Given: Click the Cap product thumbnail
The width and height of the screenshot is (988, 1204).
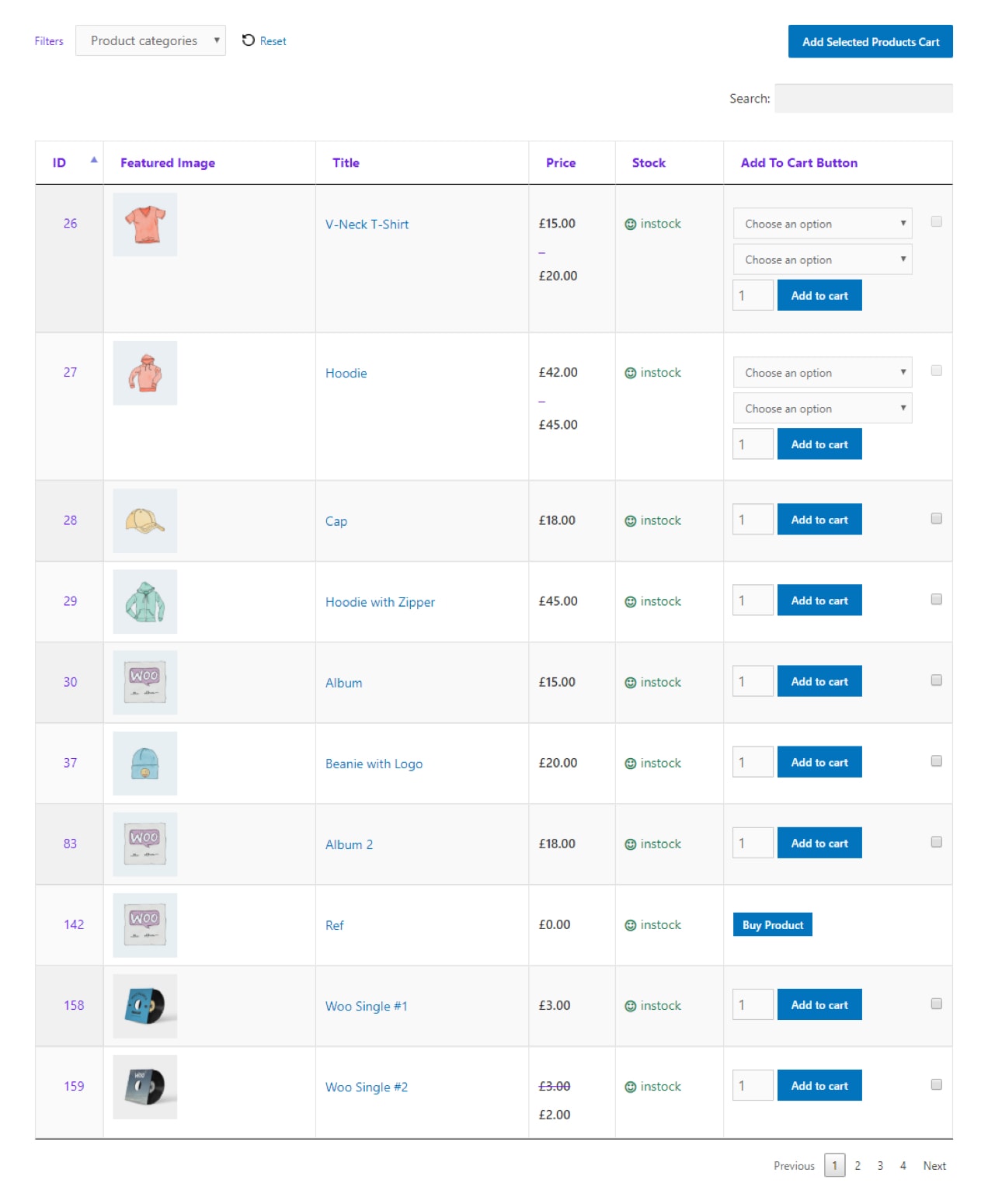Looking at the screenshot, I should [x=144, y=521].
